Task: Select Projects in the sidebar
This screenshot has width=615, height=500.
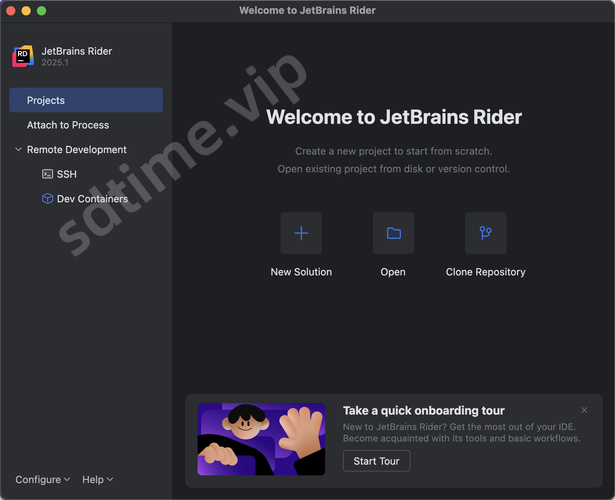Action: 85,100
